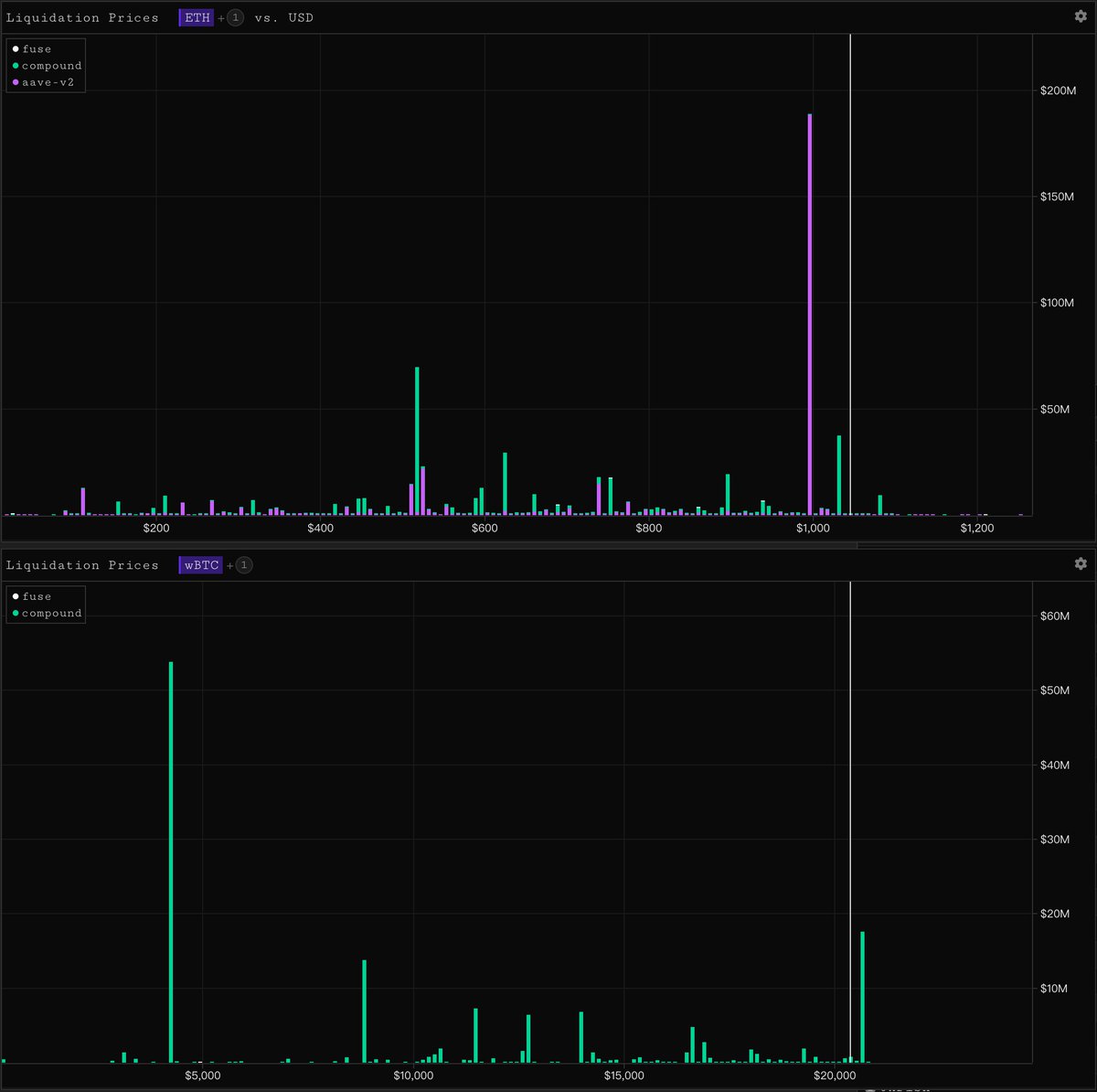Click the $150M y-axis label
1097x1092 pixels.
point(1057,197)
